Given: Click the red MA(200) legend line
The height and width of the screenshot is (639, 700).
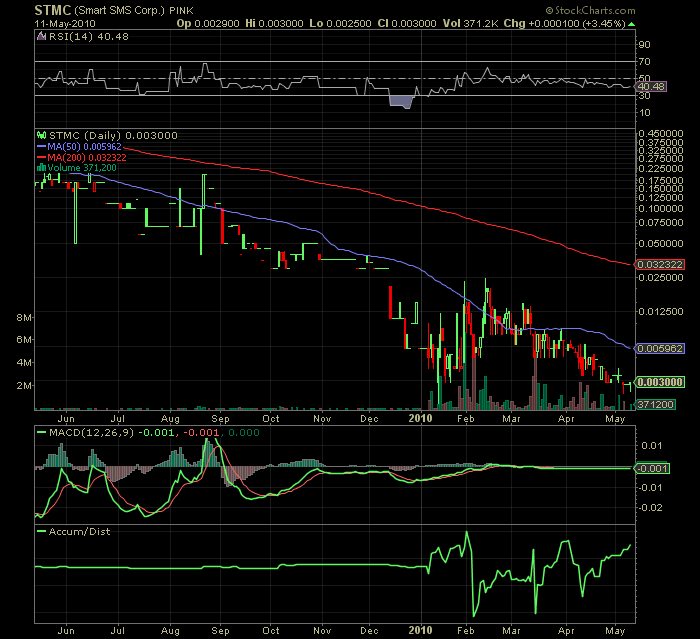Looking at the screenshot, I should [x=41, y=158].
